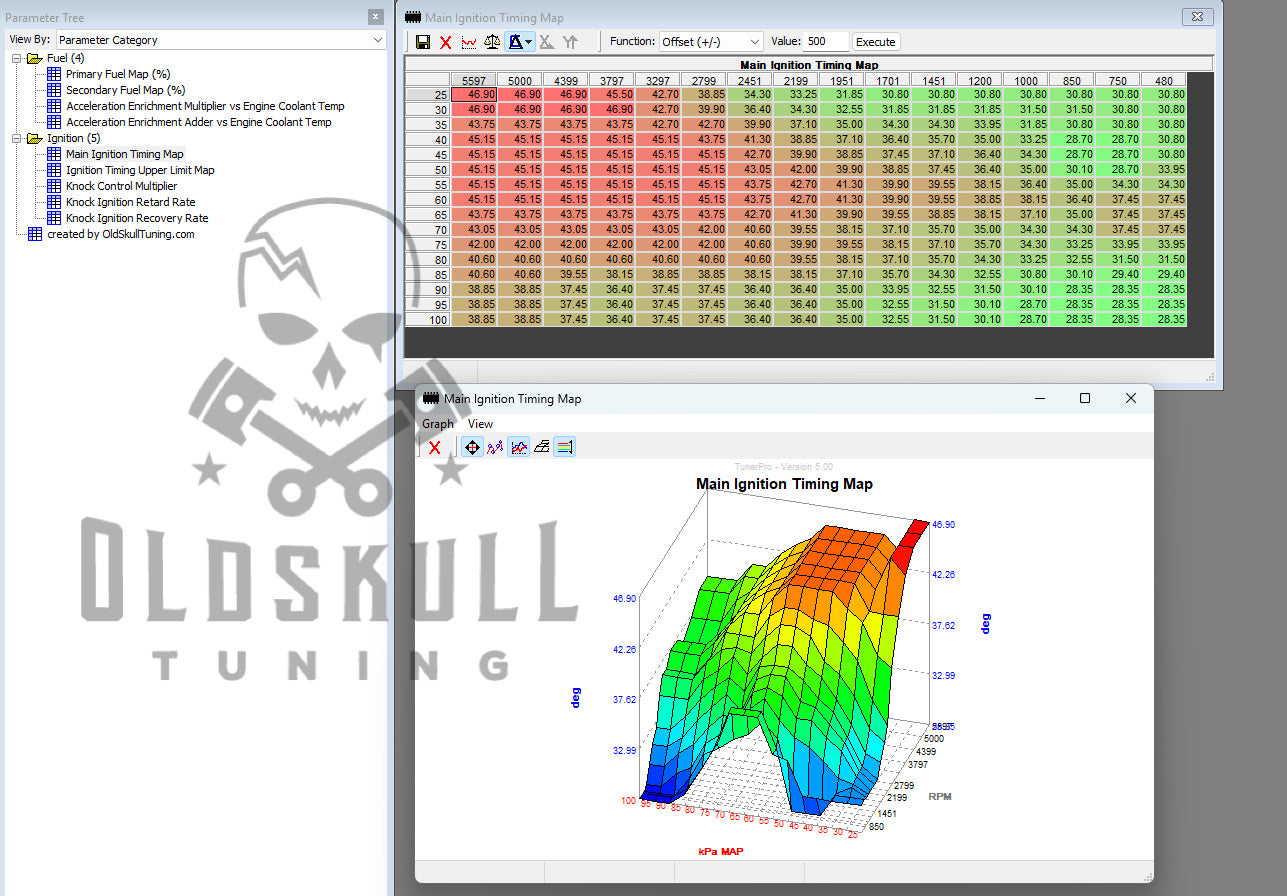Open the View By Parameter Category dropdown
1287x896 pixels.
click(x=220, y=40)
